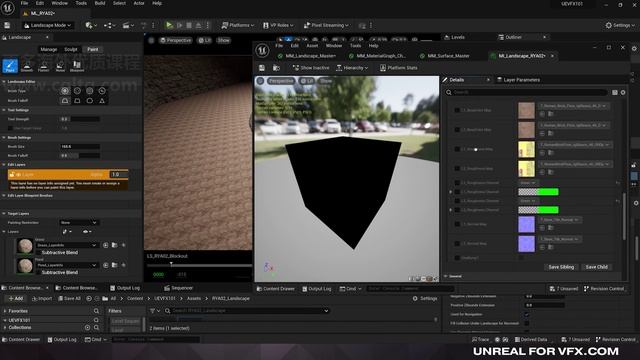Click save icon in material editor toolbar

click(x=262, y=68)
